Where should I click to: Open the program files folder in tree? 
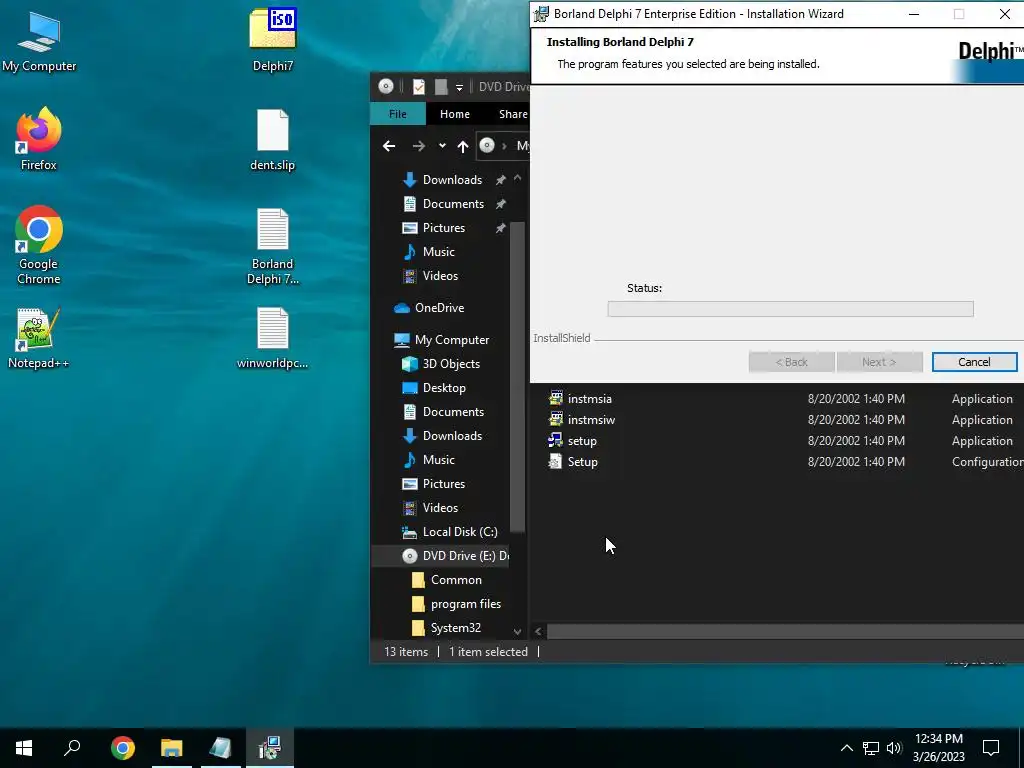[x=465, y=604]
